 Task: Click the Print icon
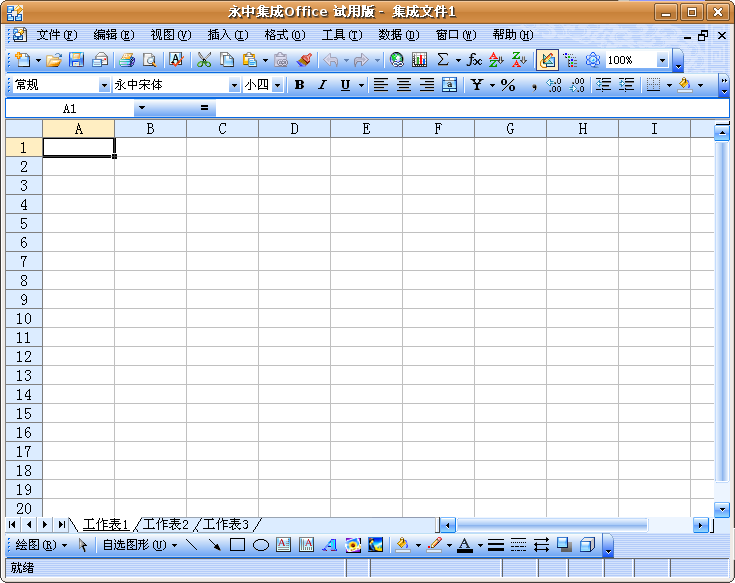127,60
